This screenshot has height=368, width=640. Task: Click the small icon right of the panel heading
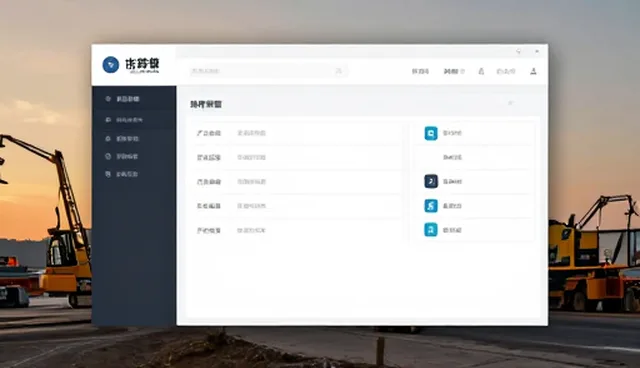tap(510, 103)
